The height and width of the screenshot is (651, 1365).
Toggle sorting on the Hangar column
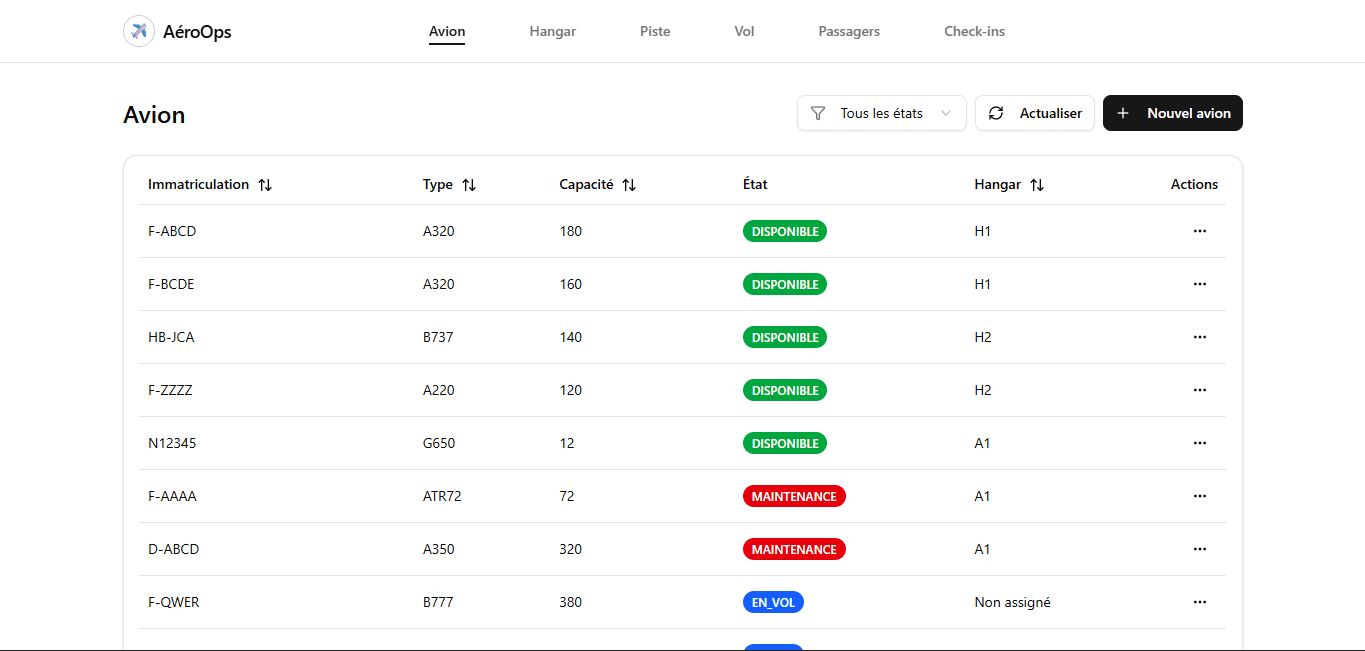[1037, 184]
